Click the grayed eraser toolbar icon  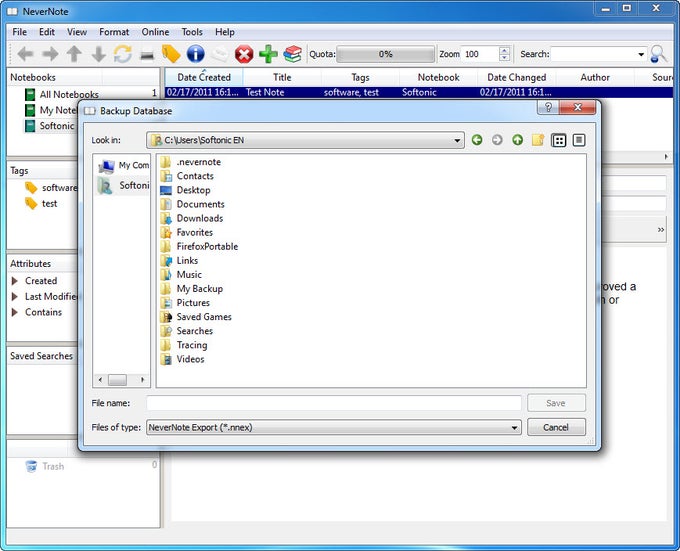[x=220, y=55]
